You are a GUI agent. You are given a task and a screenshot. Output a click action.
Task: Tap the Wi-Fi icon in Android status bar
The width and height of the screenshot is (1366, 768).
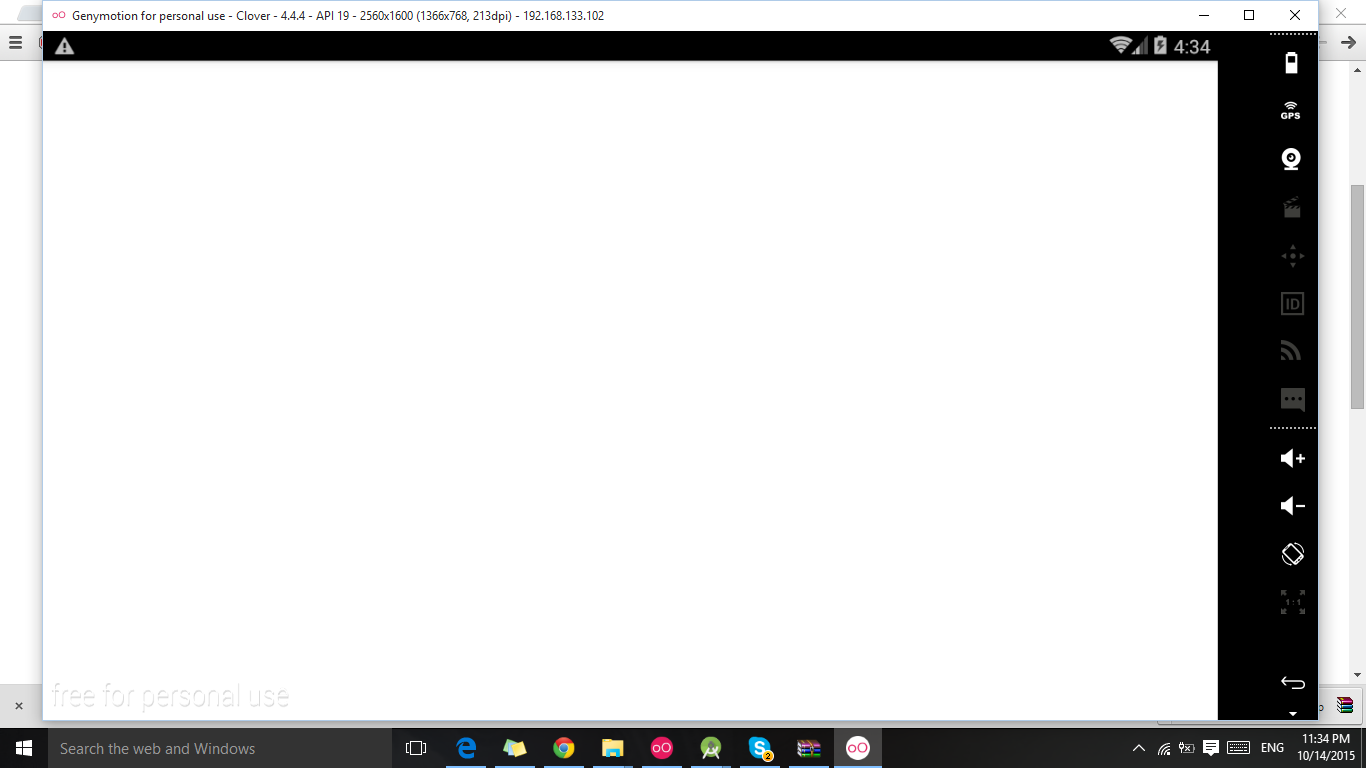(x=1120, y=45)
